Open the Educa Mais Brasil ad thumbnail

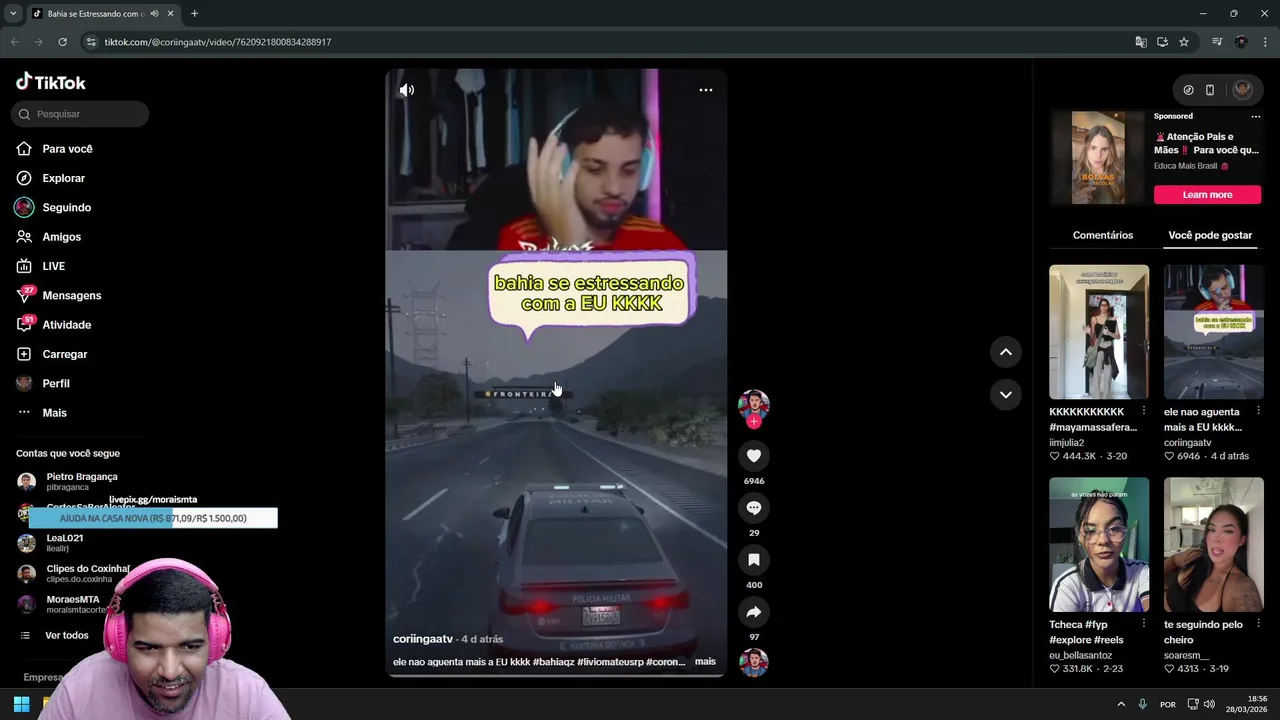[x=1098, y=158]
